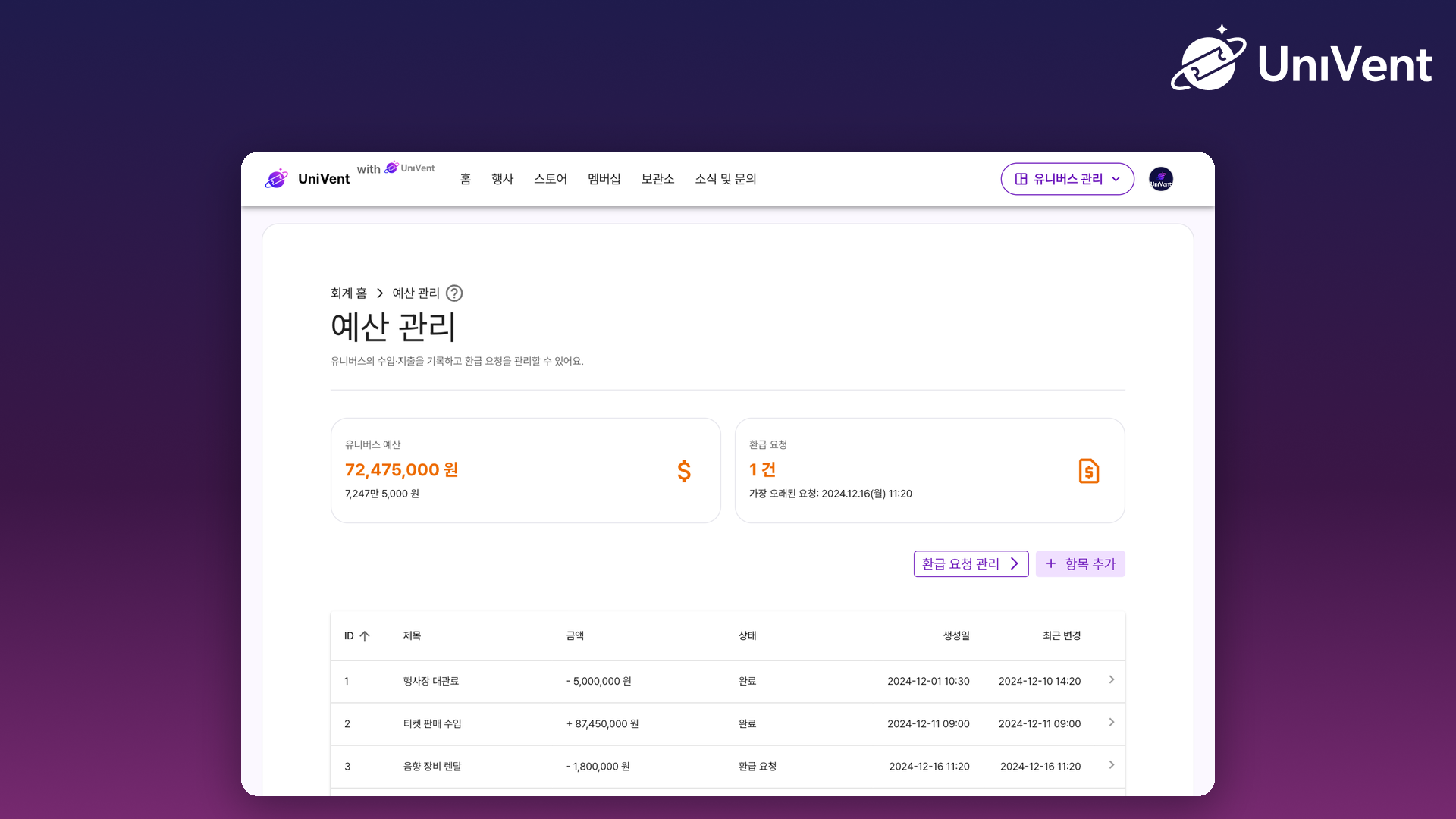The height and width of the screenshot is (819, 1456).
Task: Click the 유니버스 예산 card label
Action: coord(372,445)
